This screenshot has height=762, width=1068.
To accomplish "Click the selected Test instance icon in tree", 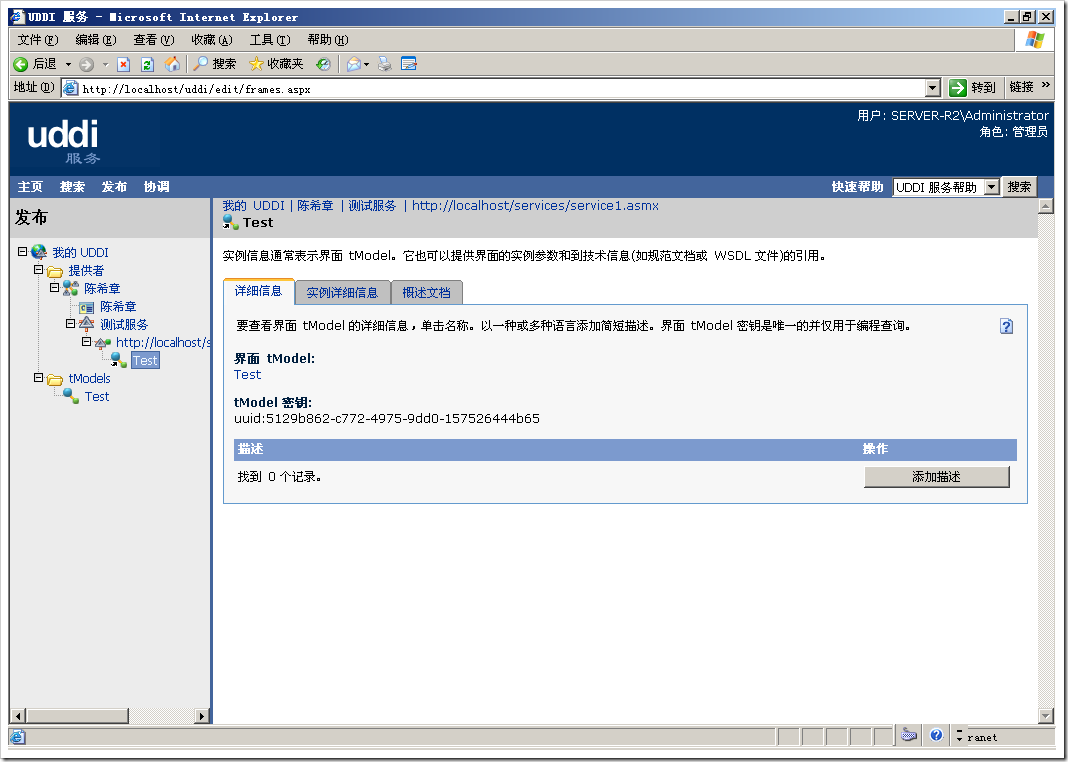I will click(x=119, y=360).
